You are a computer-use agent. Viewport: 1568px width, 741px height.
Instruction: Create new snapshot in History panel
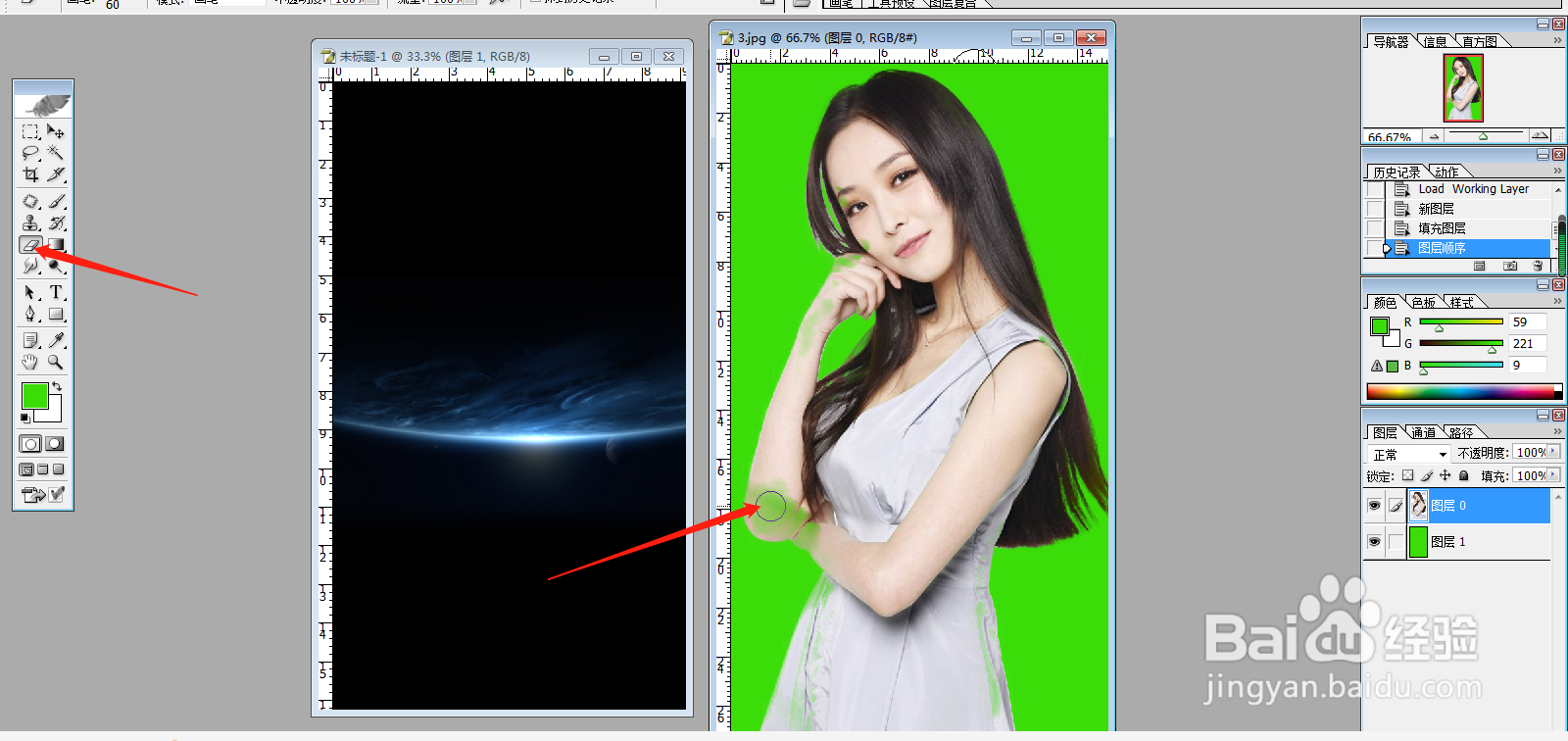pos(1510,266)
